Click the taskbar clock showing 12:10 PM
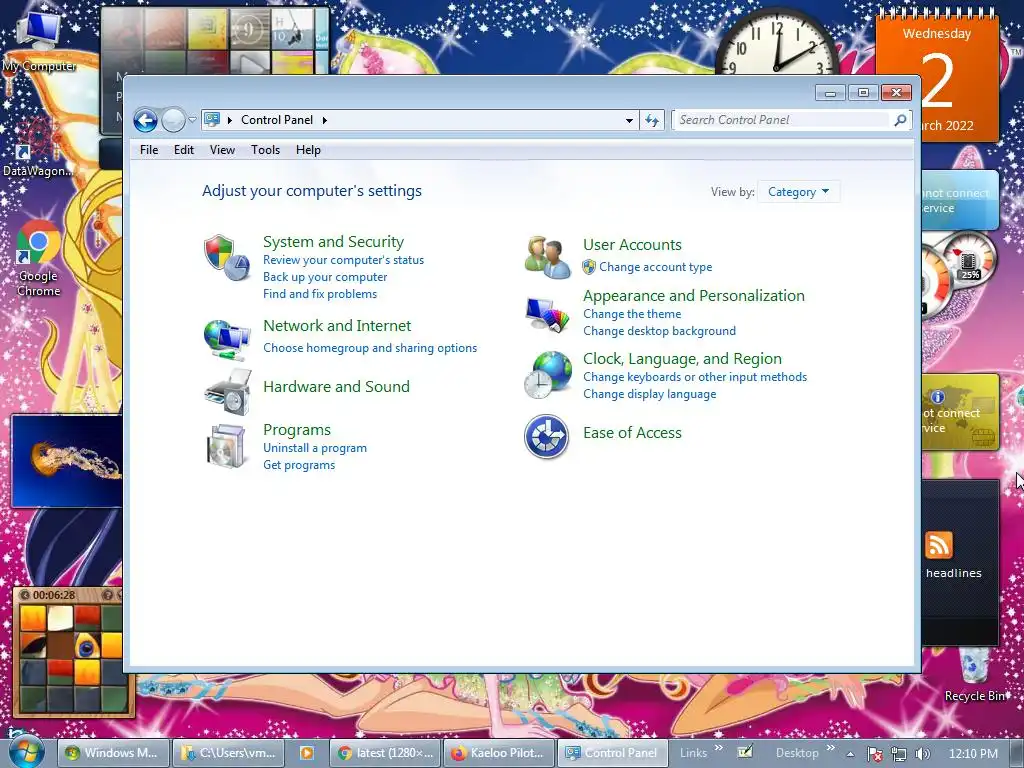 click(973, 754)
